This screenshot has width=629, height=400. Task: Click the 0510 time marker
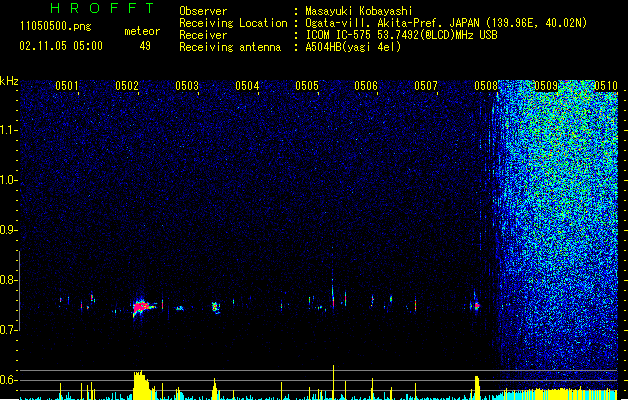point(606,86)
